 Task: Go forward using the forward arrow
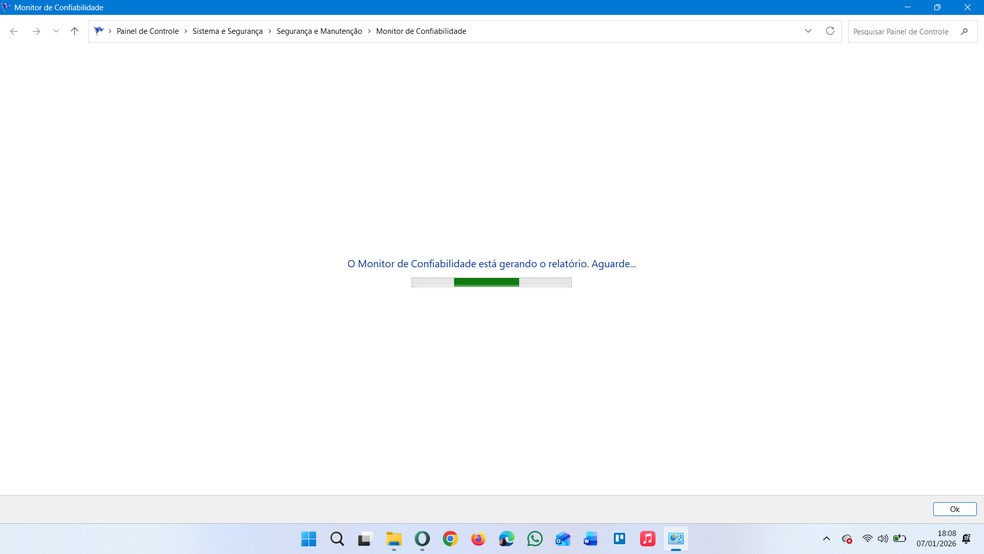click(x=36, y=31)
